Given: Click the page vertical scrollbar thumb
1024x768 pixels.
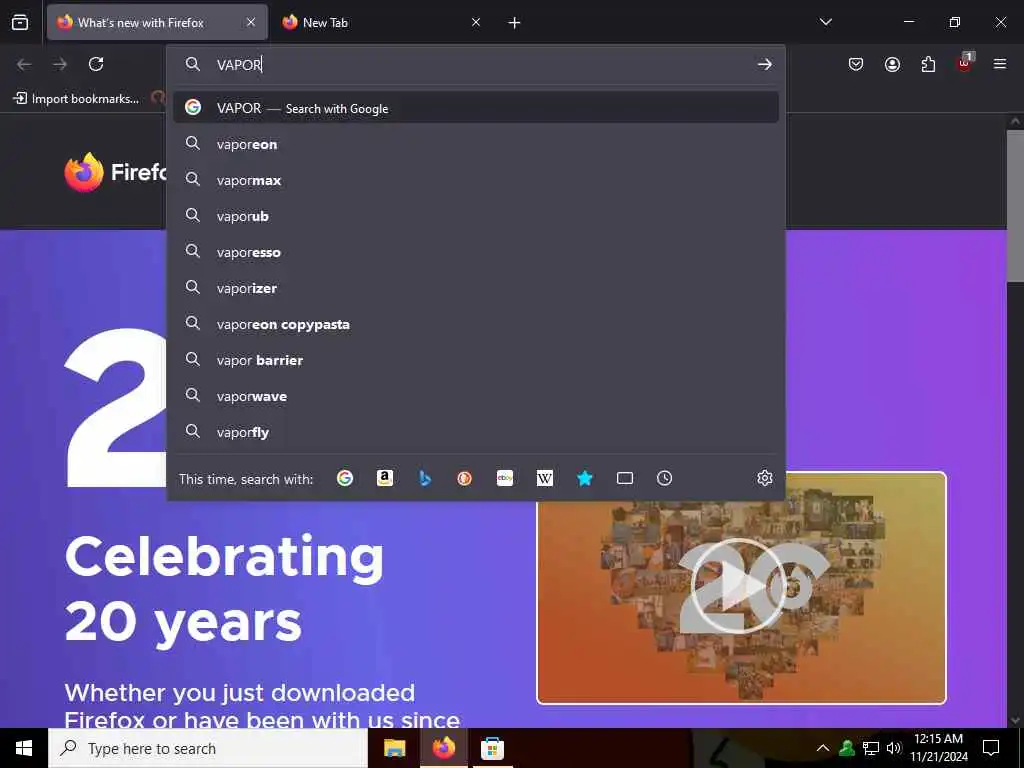Looking at the screenshot, I should tap(1014, 205).
